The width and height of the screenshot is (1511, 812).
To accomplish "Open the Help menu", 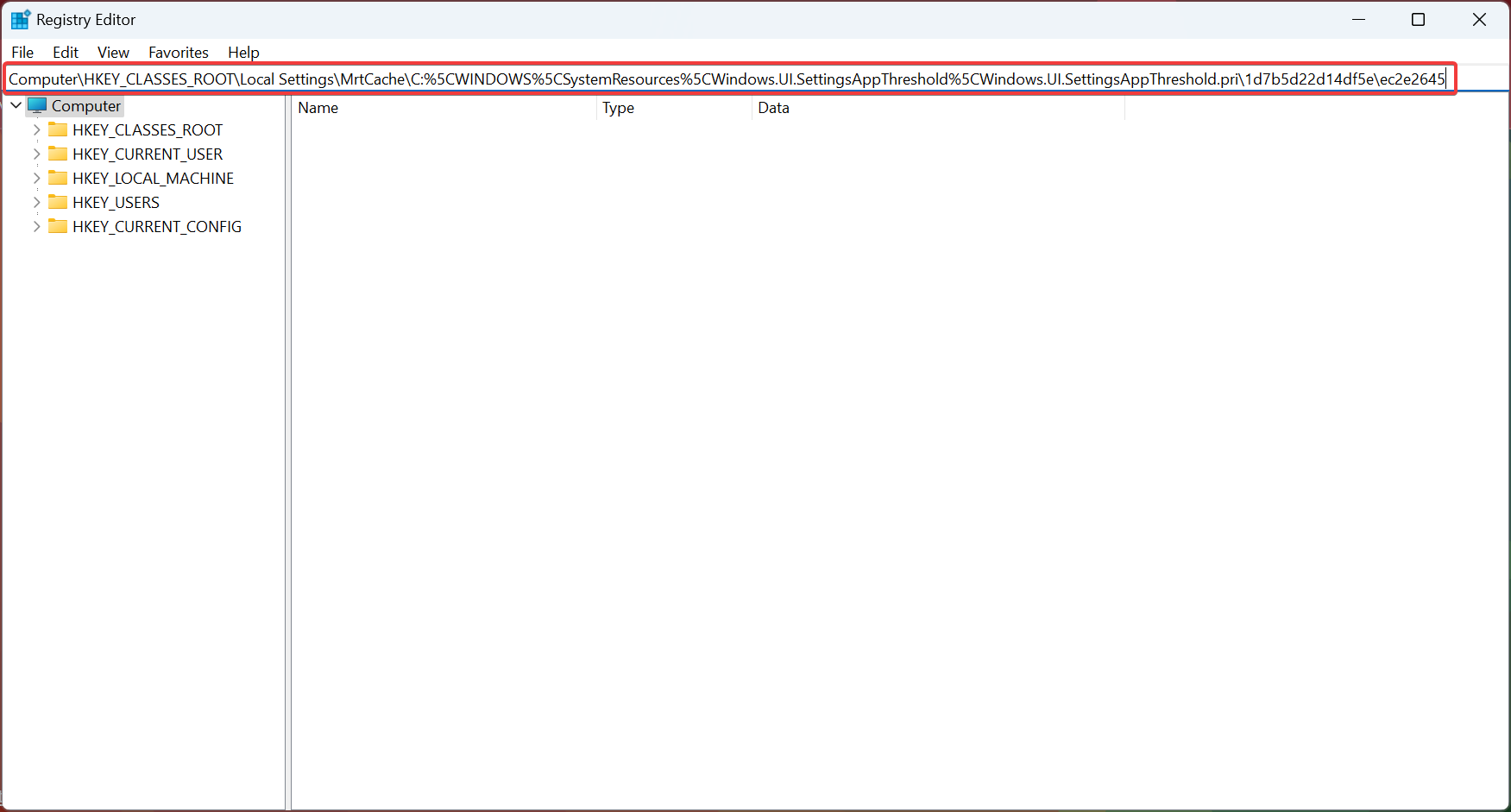I will pos(243,53).
